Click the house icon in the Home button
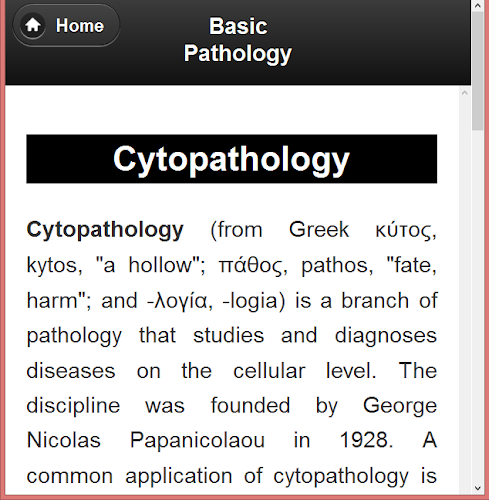The image size is (489, 500). click(33, 25)
